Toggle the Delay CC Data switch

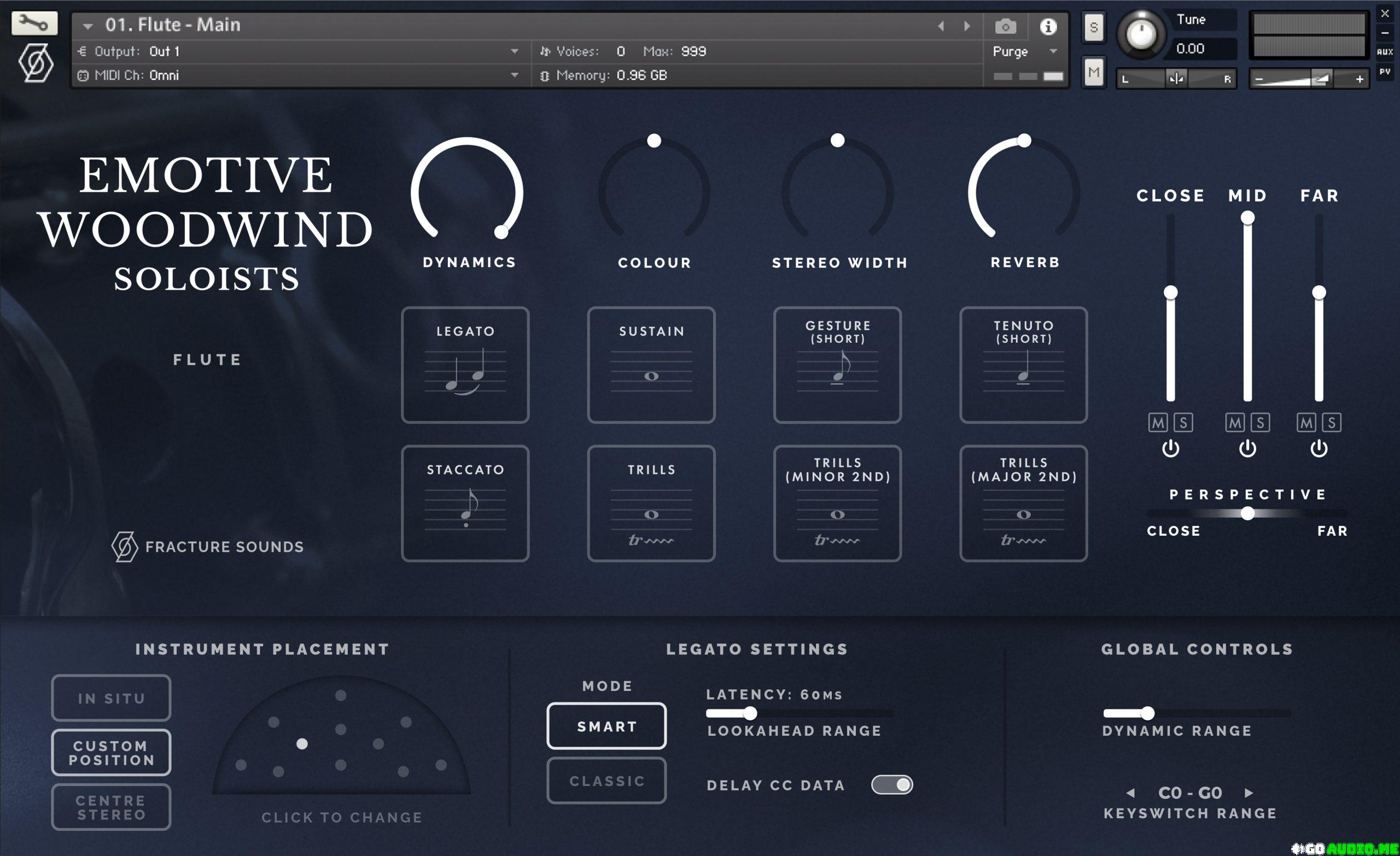[x=891, y=784]
